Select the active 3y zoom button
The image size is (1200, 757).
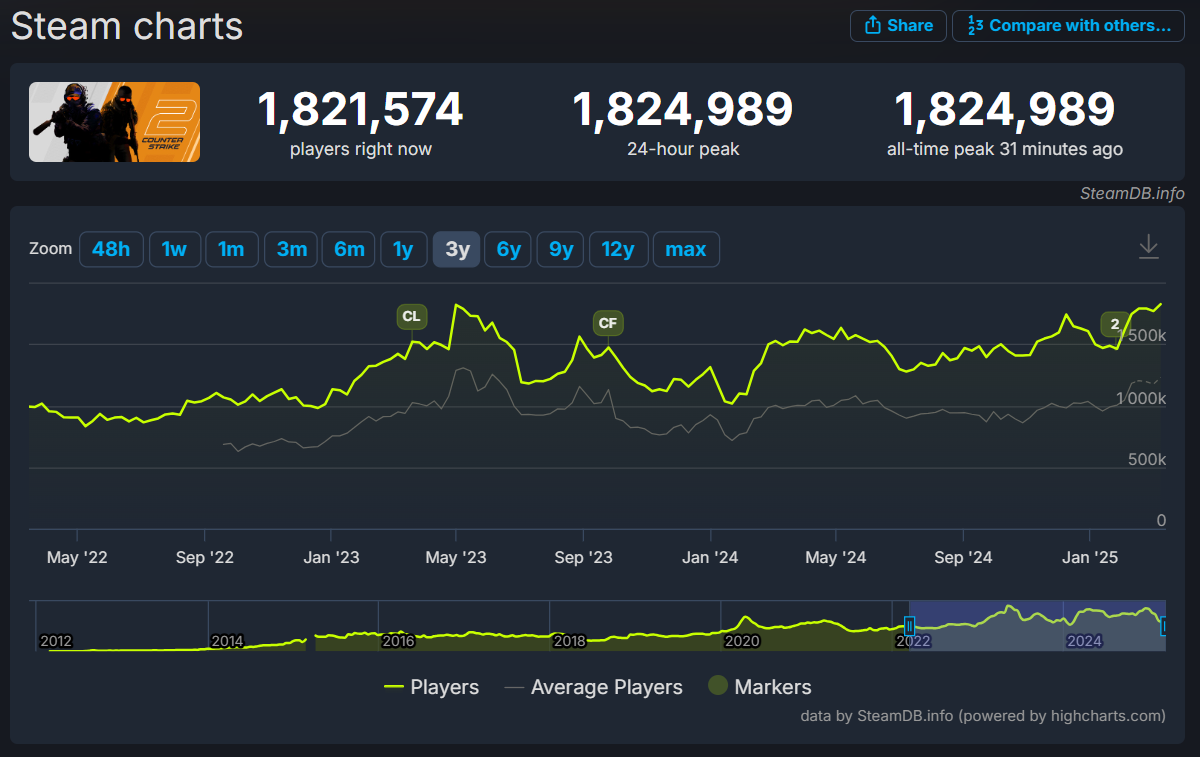coord(457,250)
